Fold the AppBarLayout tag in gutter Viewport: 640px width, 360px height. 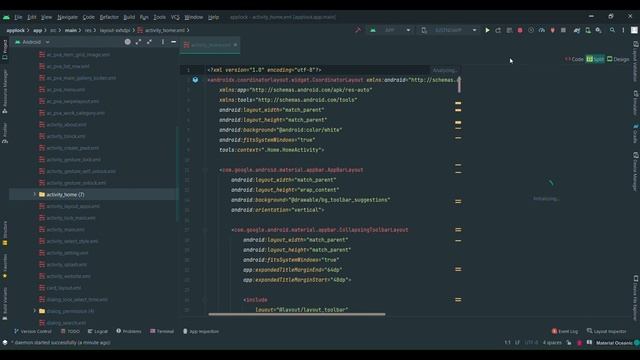coord(205,170)
